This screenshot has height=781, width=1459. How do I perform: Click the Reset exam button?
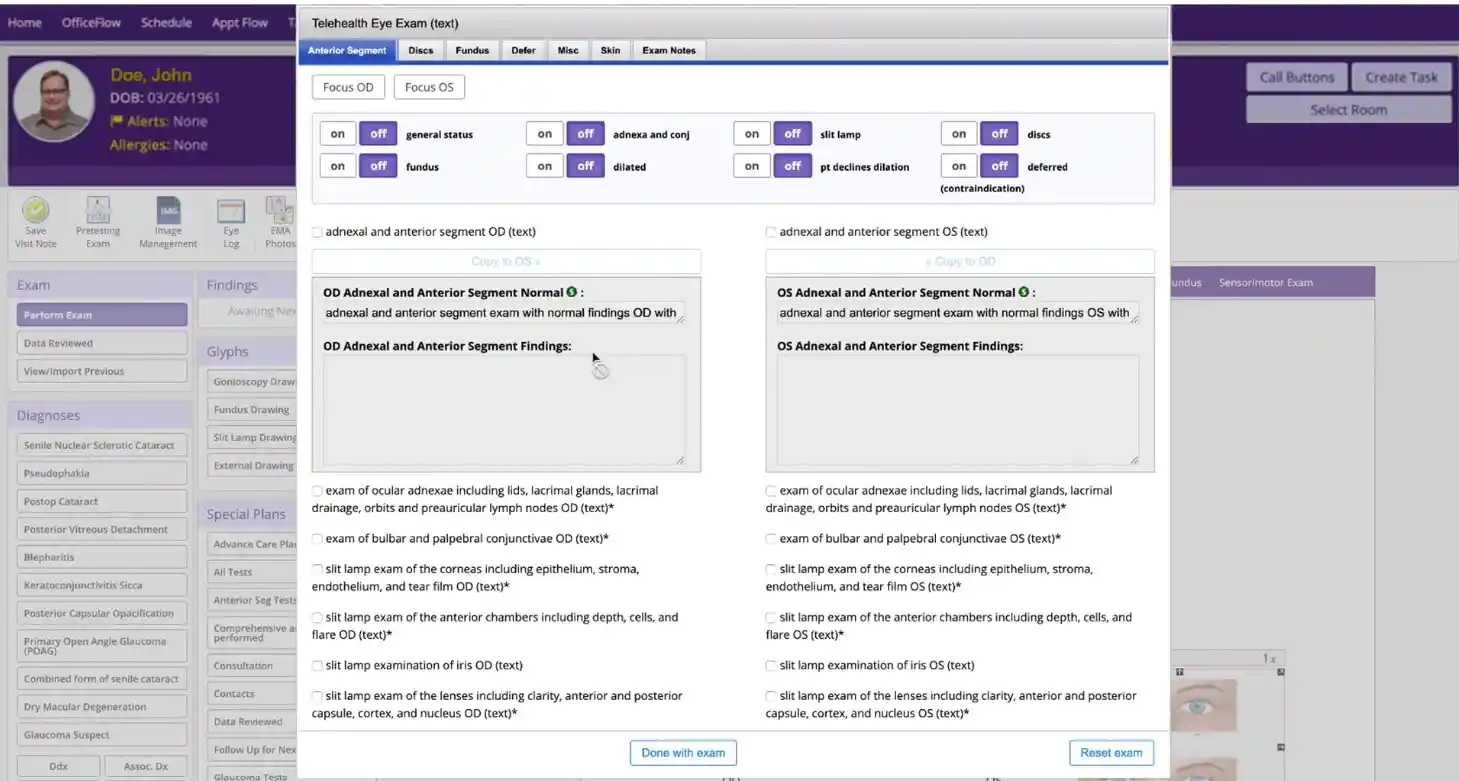click(1111, 752)
